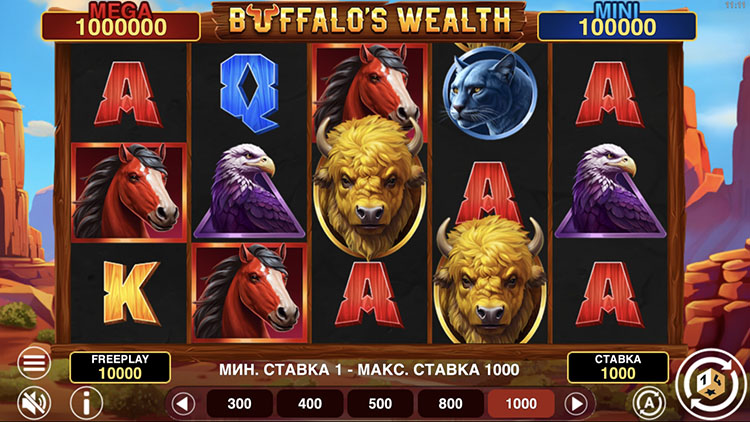Click the СТАВКА 1000 bet display
750x422 pixels.
618,367
